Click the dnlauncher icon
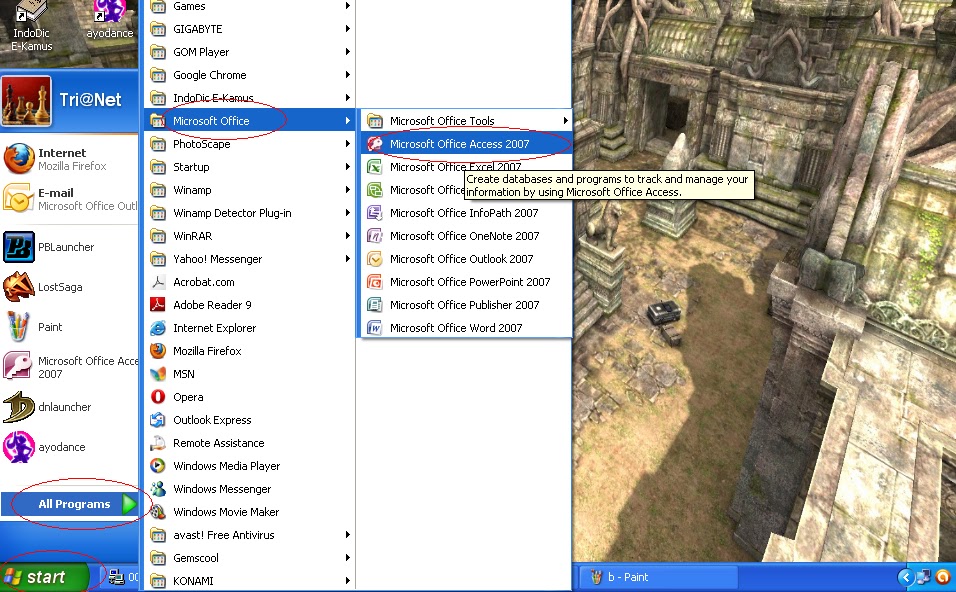 18,407
